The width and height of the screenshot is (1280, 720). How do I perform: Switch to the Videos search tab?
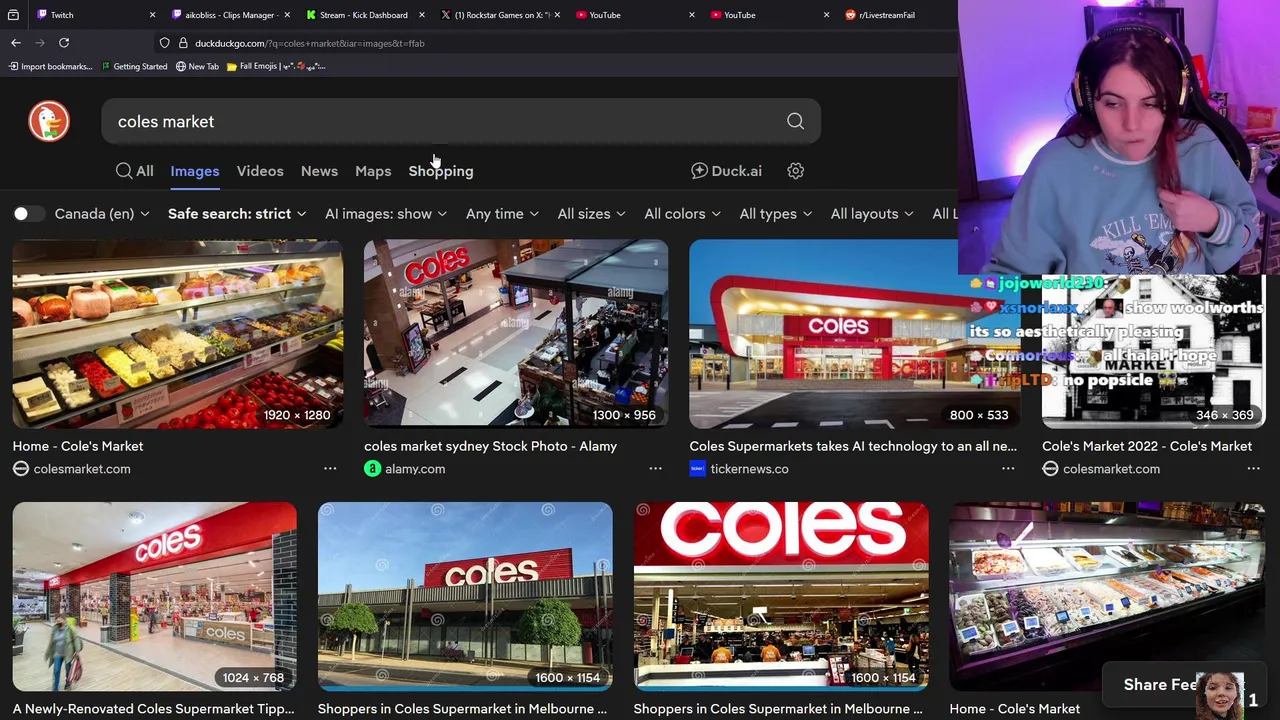260,171
